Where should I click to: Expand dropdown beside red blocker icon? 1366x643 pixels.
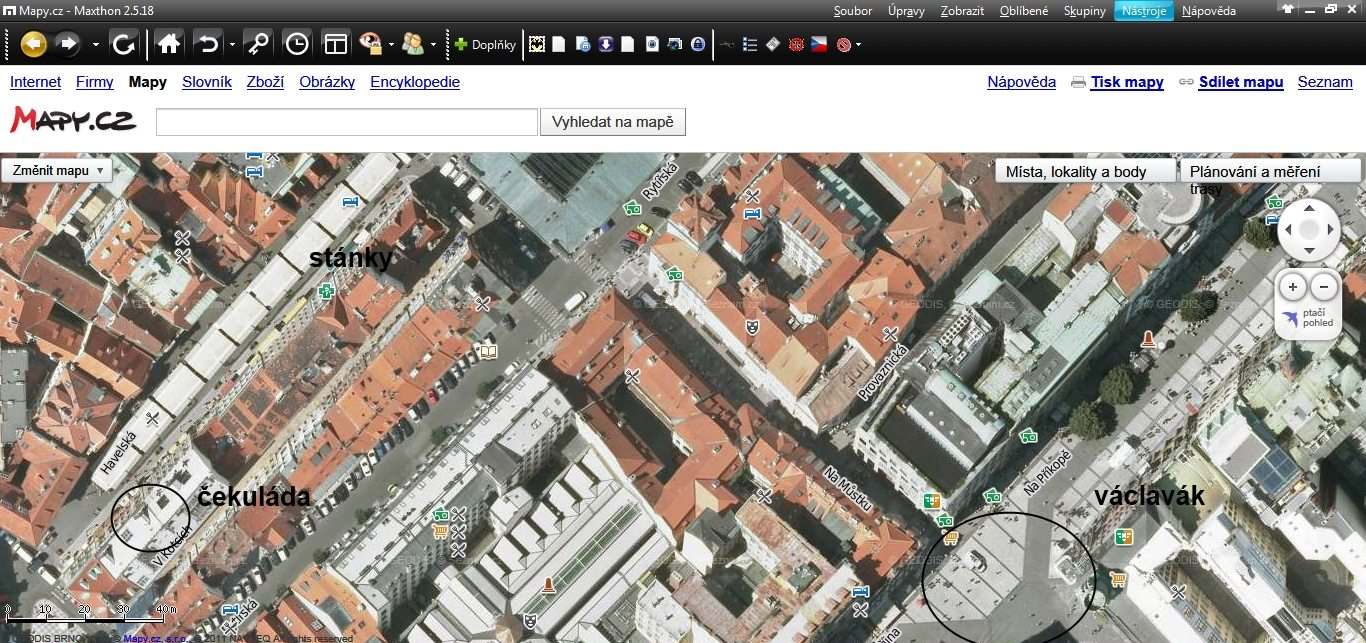click(x=858, y=44)
